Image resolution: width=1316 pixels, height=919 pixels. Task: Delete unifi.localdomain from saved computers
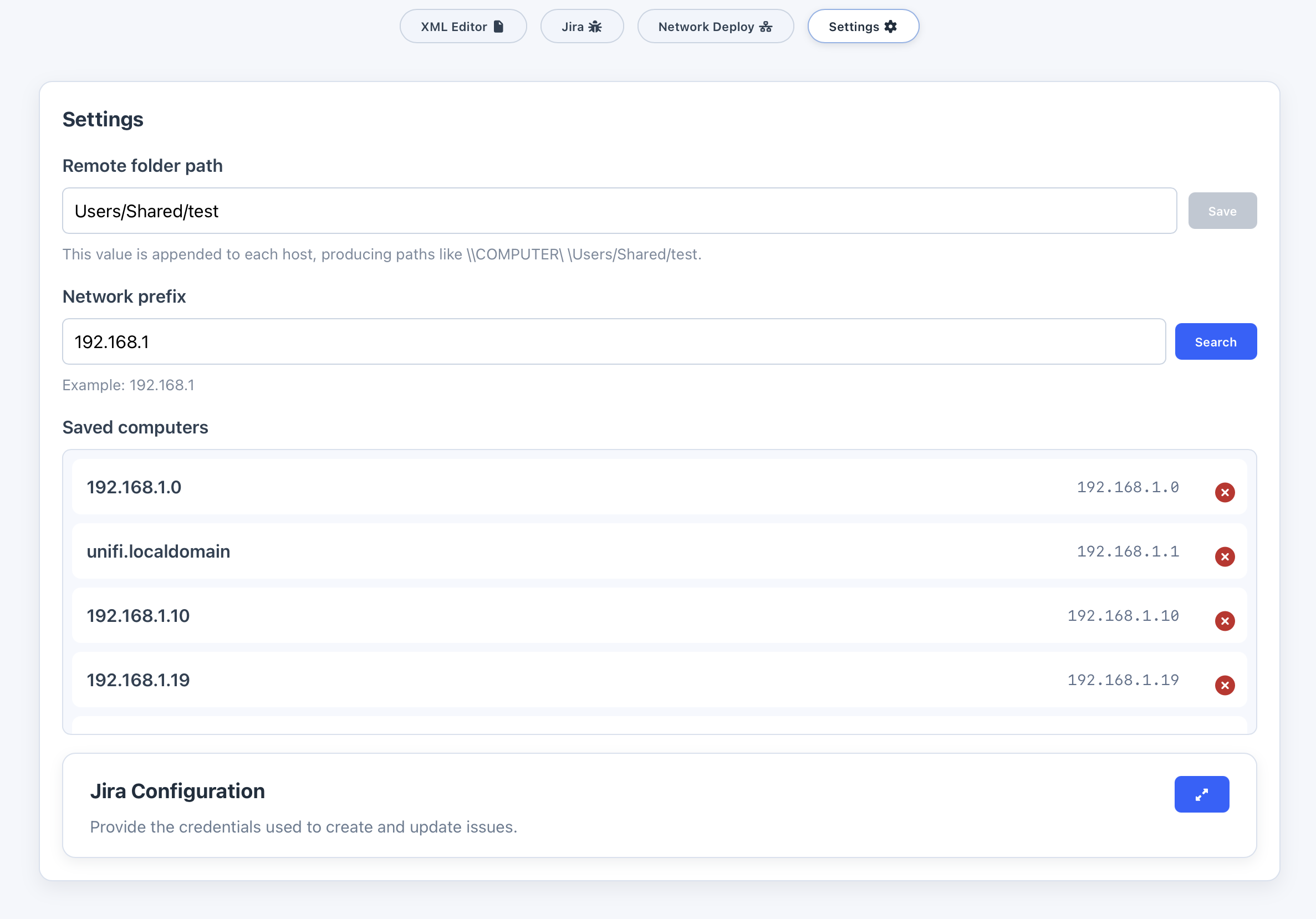coord(1225,556)
